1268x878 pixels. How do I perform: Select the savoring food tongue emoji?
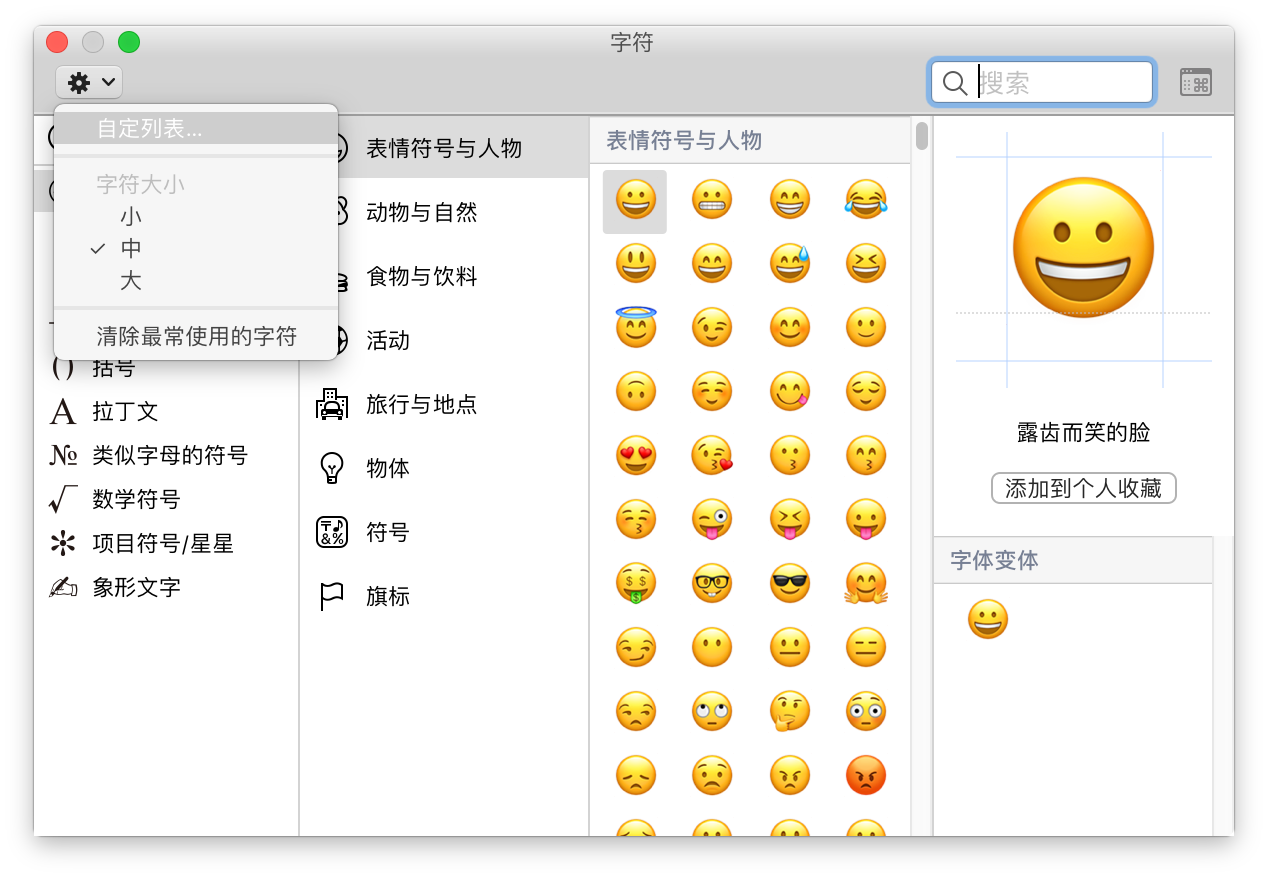pos(790,391)
